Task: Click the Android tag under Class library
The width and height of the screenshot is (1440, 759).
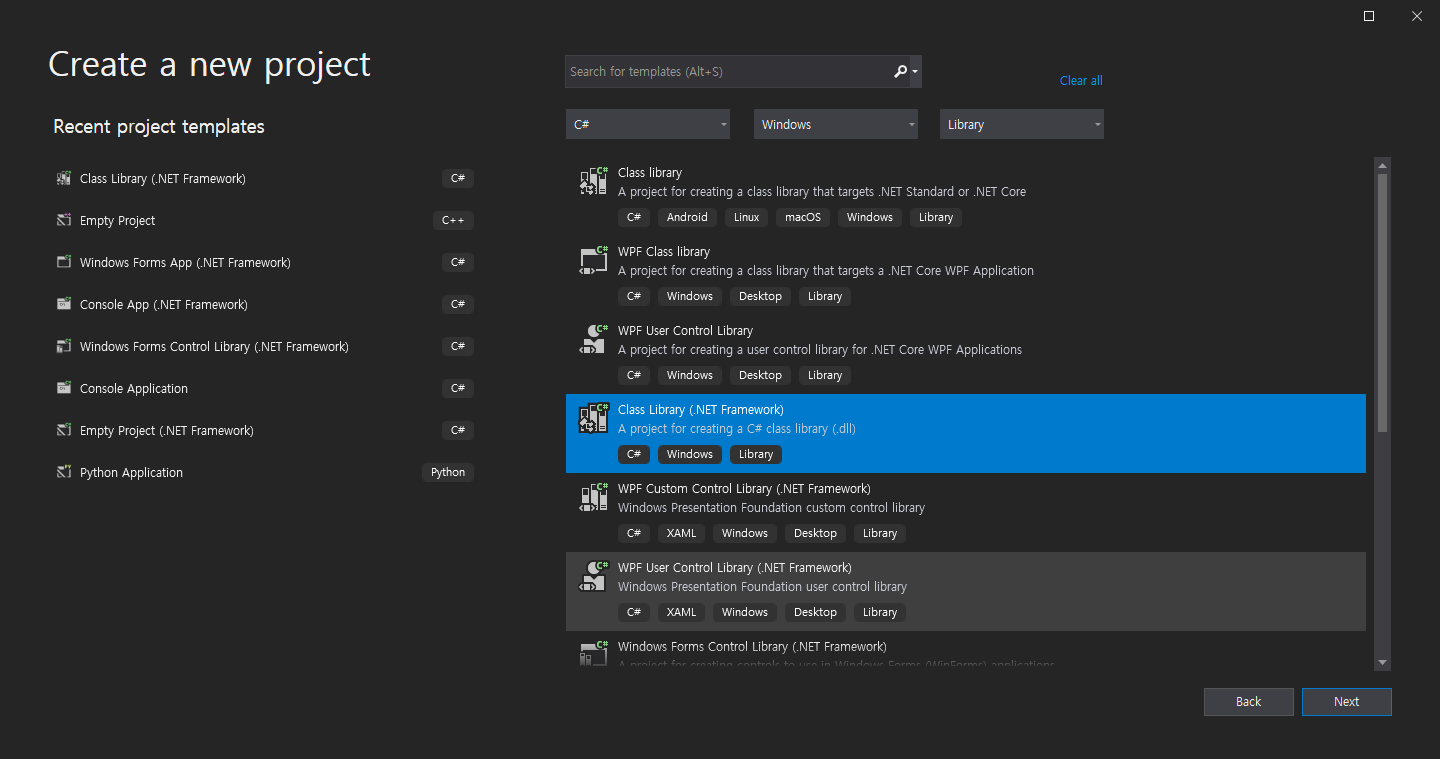Action: [687, 217]
